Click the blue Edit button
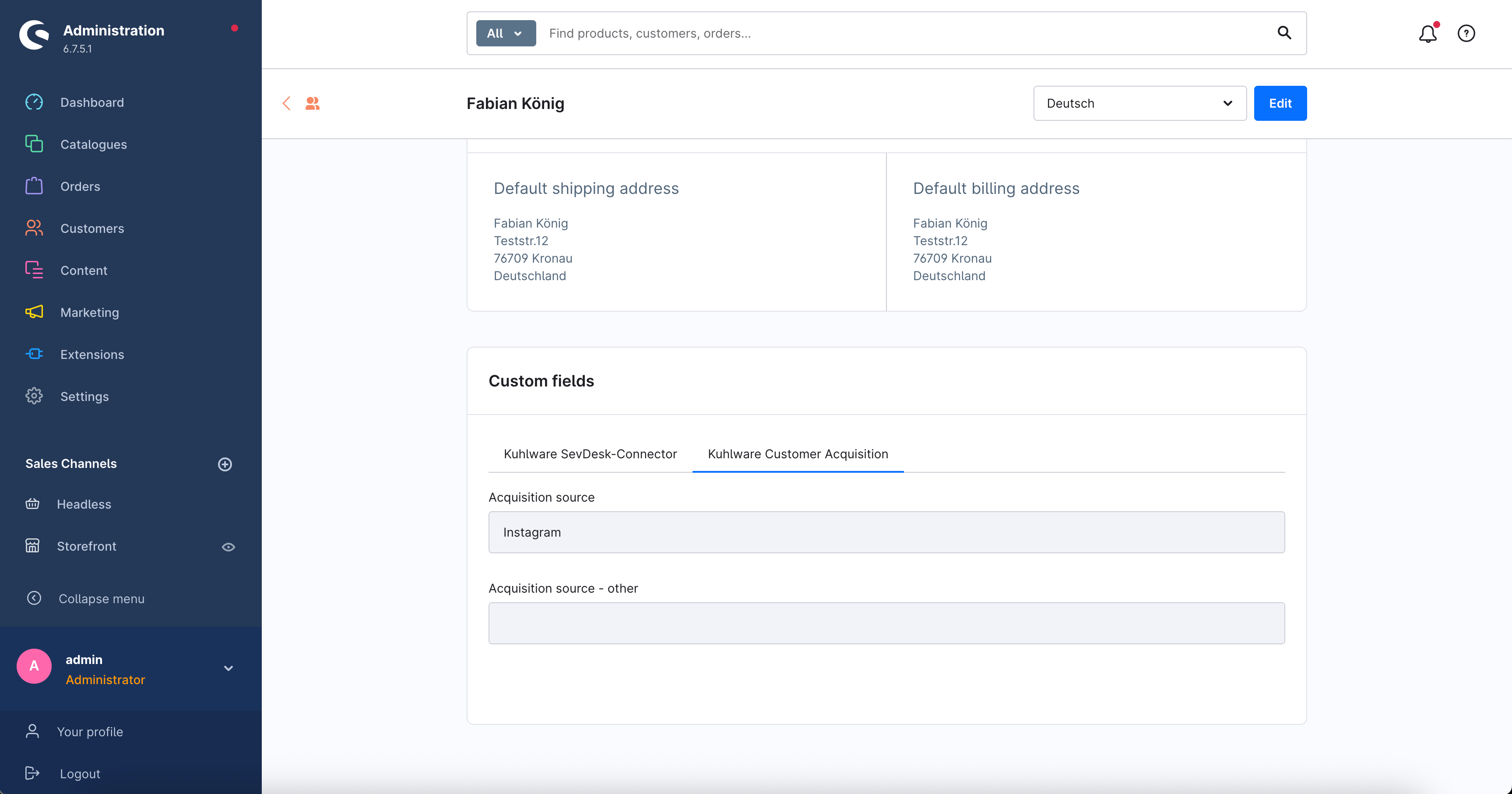 click(x=1280, y=103)
